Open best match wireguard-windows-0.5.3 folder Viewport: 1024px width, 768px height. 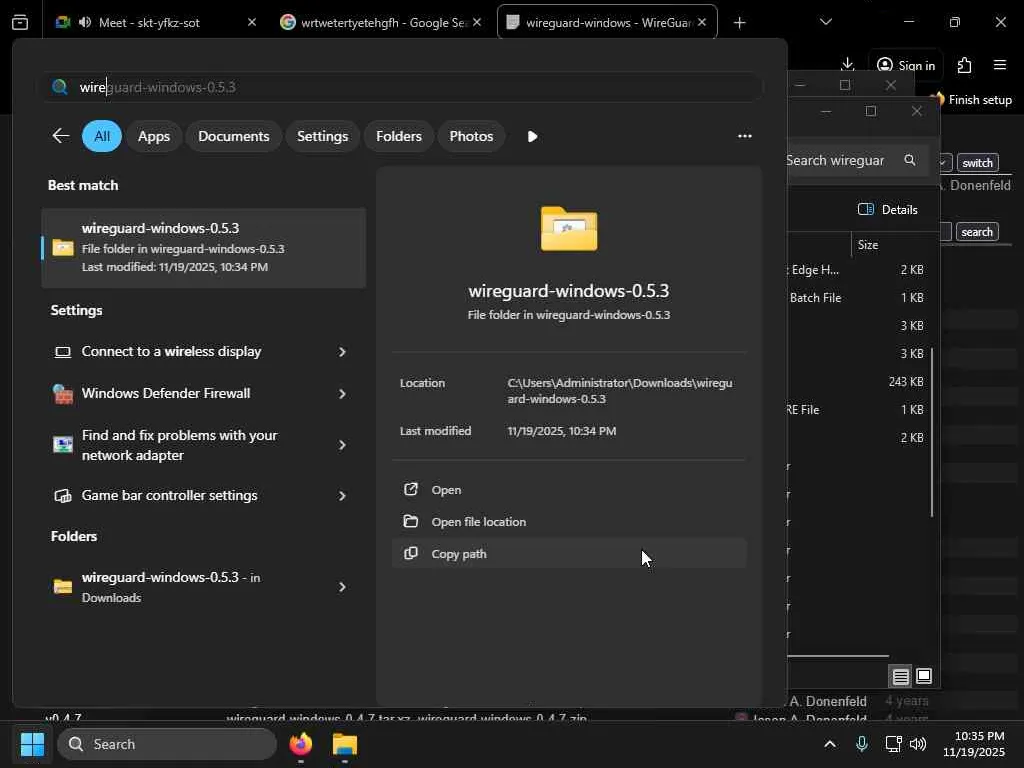(x=203, y=248)
